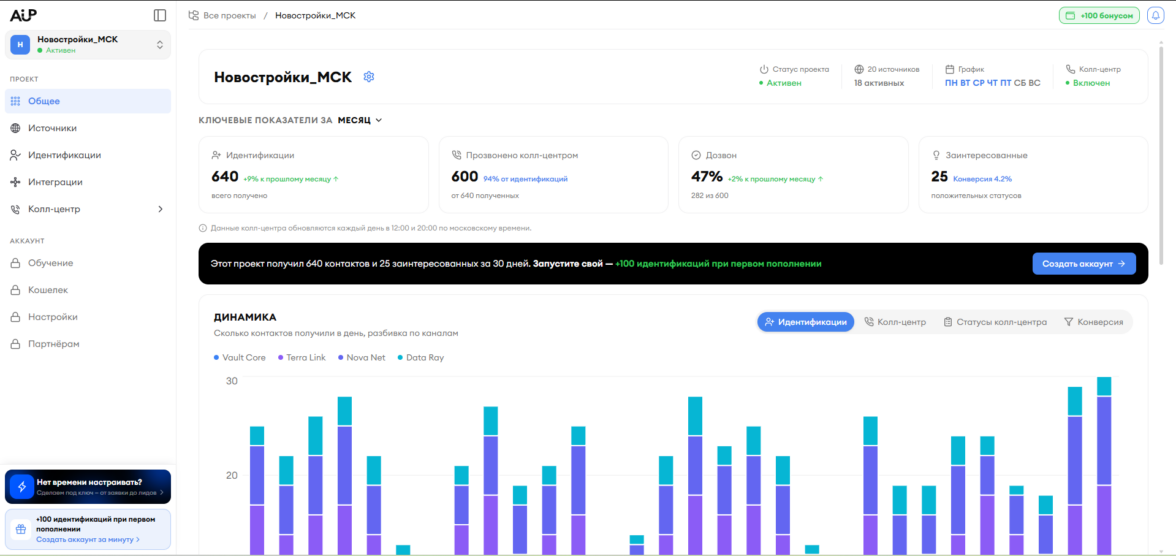The height and width of the screenshot is (556, 1176).
Task: Toggle the Vault Core legend series
Action: tap(239, 358)
